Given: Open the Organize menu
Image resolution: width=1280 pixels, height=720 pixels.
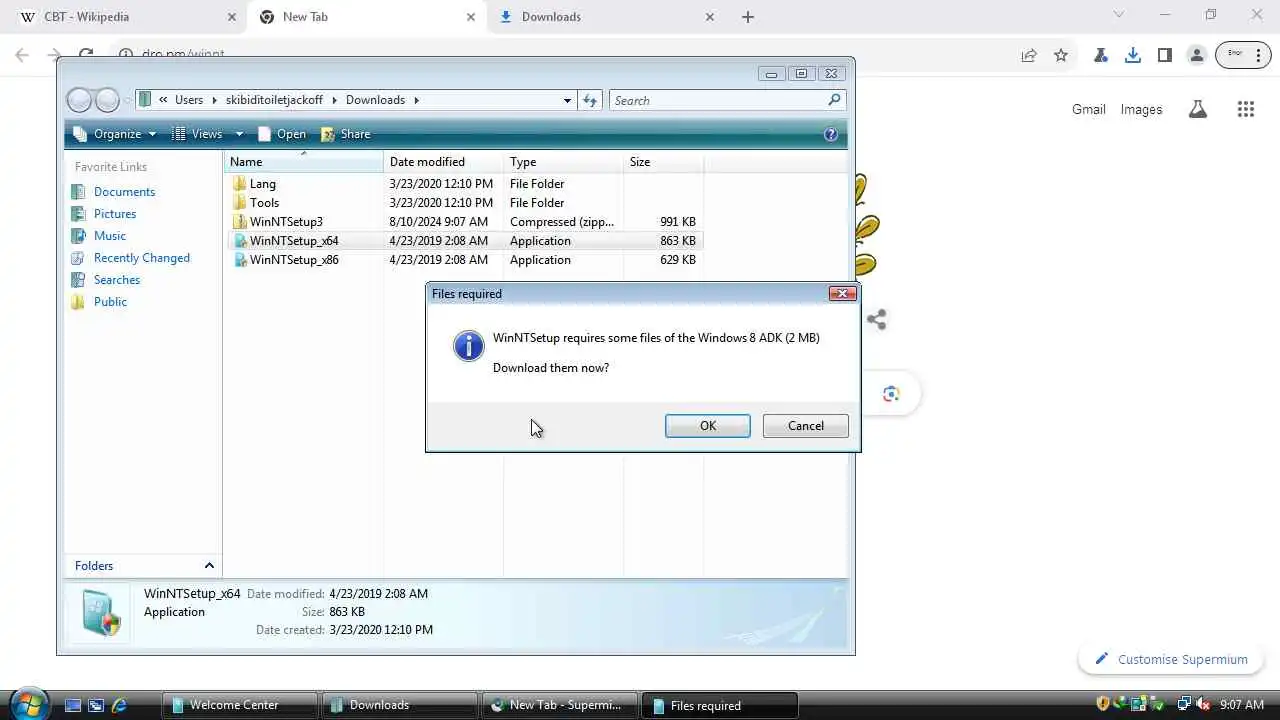Looking at the screenshot, I should [x=115, y=134].
